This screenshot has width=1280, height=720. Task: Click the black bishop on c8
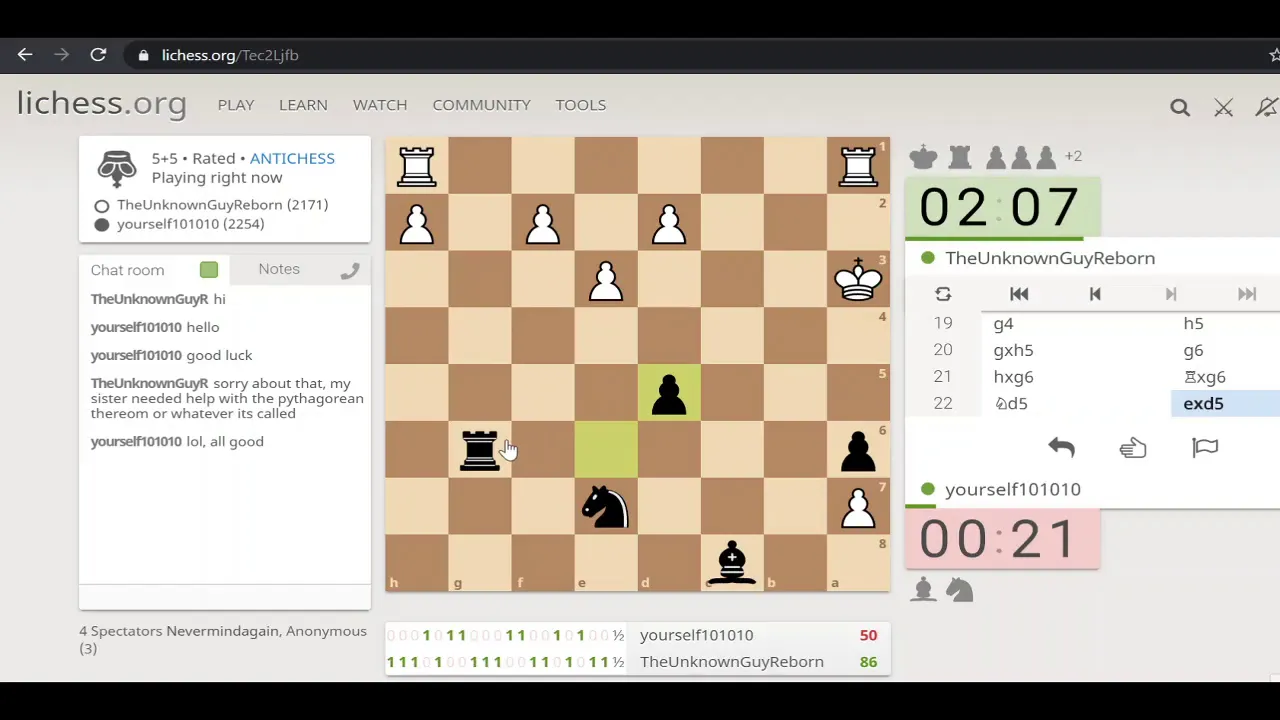click(x=732, y=562)
